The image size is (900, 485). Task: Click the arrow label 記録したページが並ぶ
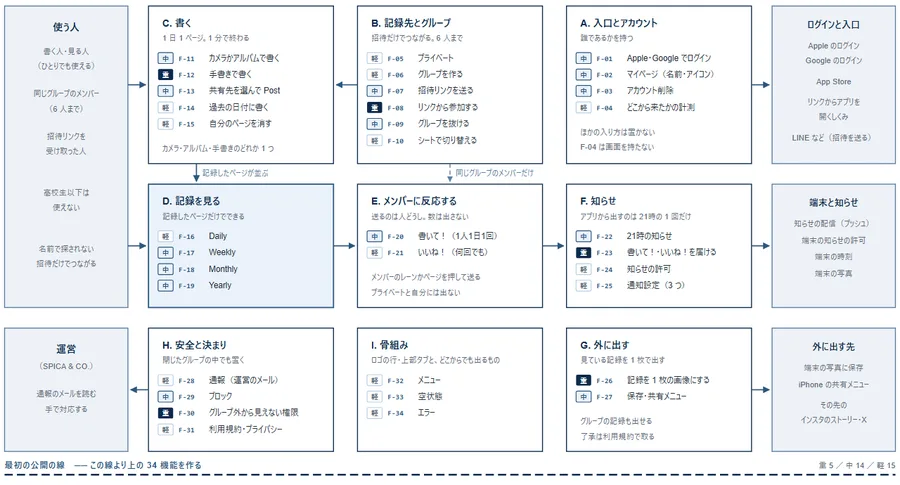coord(235,173)
